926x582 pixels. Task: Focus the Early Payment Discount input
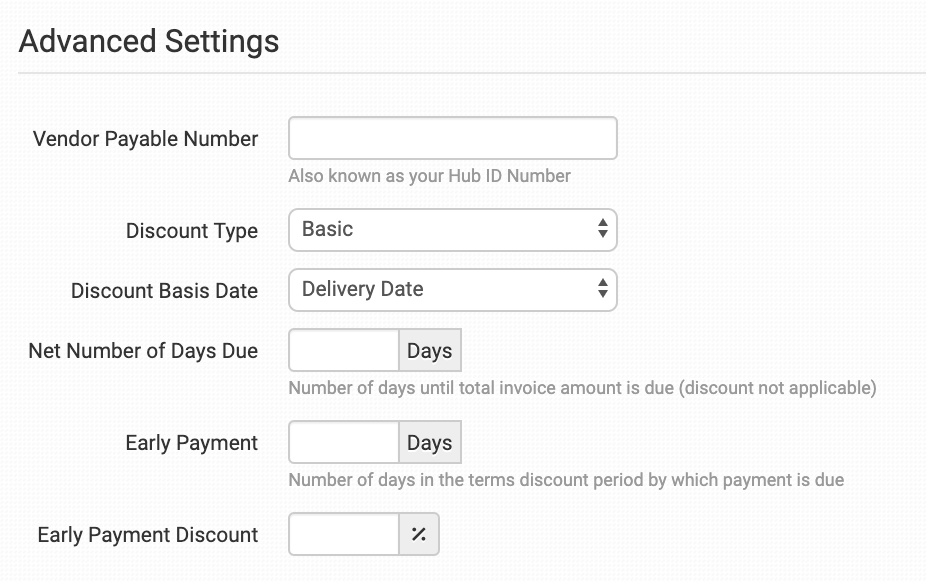click(x=344, y=535)
